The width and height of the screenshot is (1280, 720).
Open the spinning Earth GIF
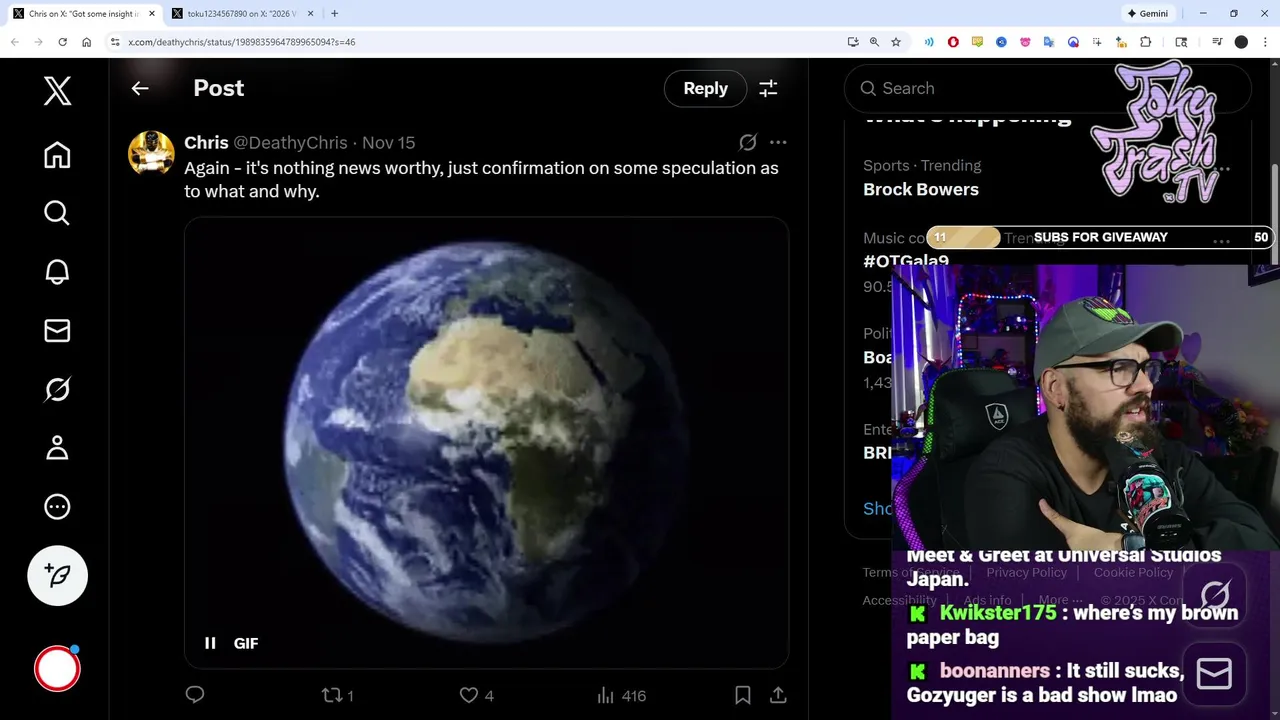coord(486,443)
